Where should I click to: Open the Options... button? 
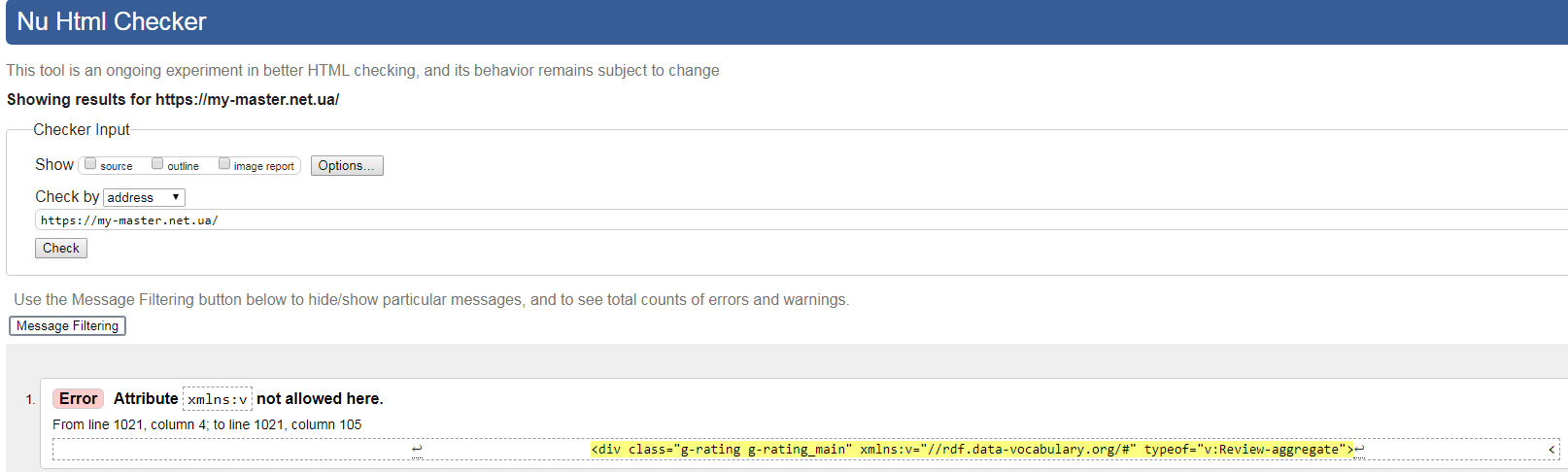pyautogui.click(x=347, y=166)
